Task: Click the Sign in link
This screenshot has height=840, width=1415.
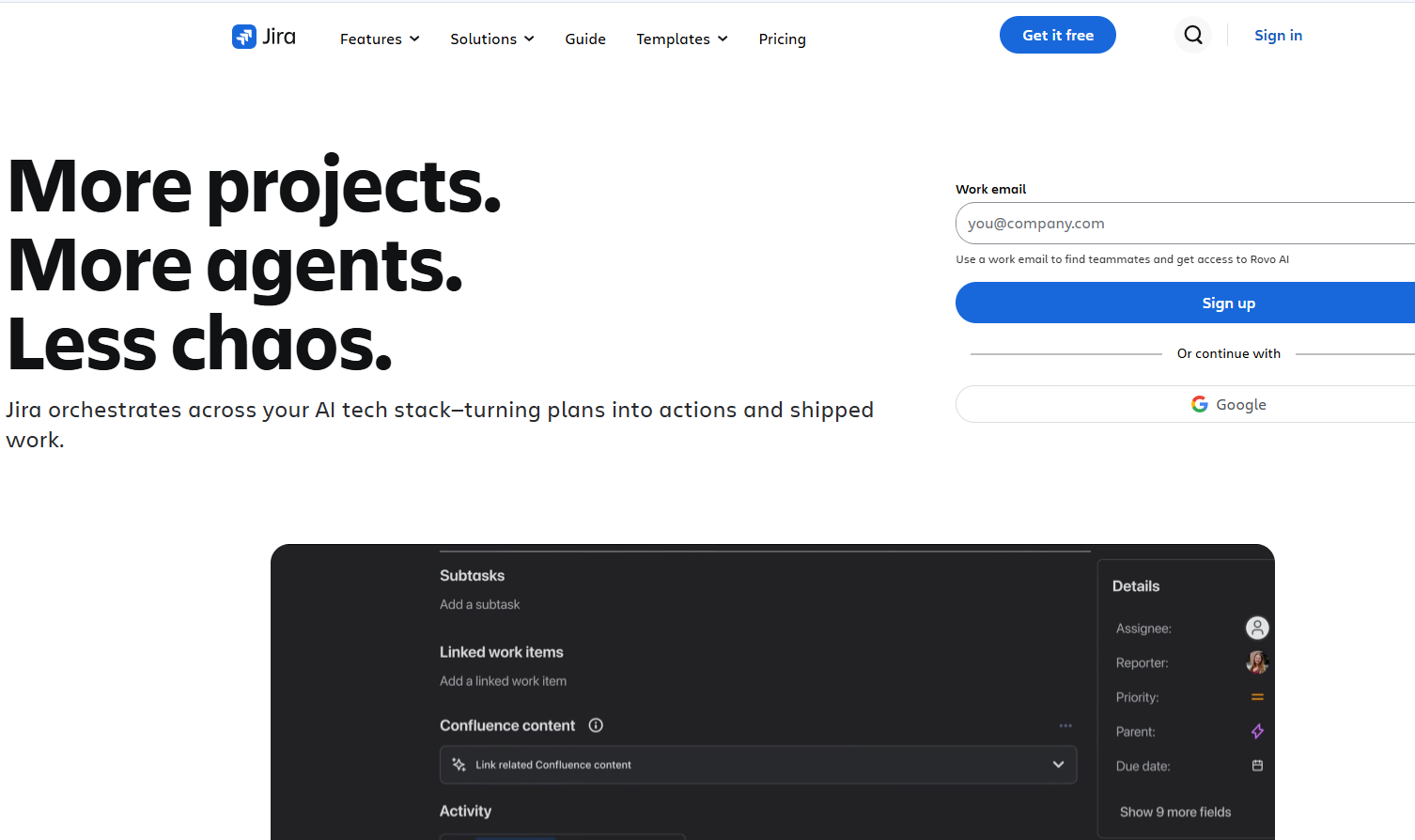Action: (x=1278, y=35)
